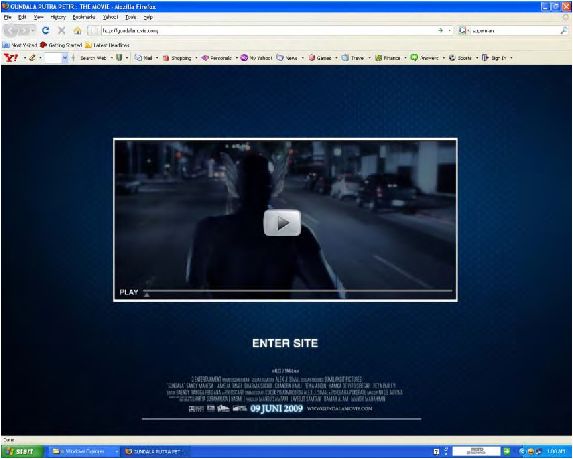Click the PLAY label on video
The width and height of the screenshot is (573, 459).
129,292
